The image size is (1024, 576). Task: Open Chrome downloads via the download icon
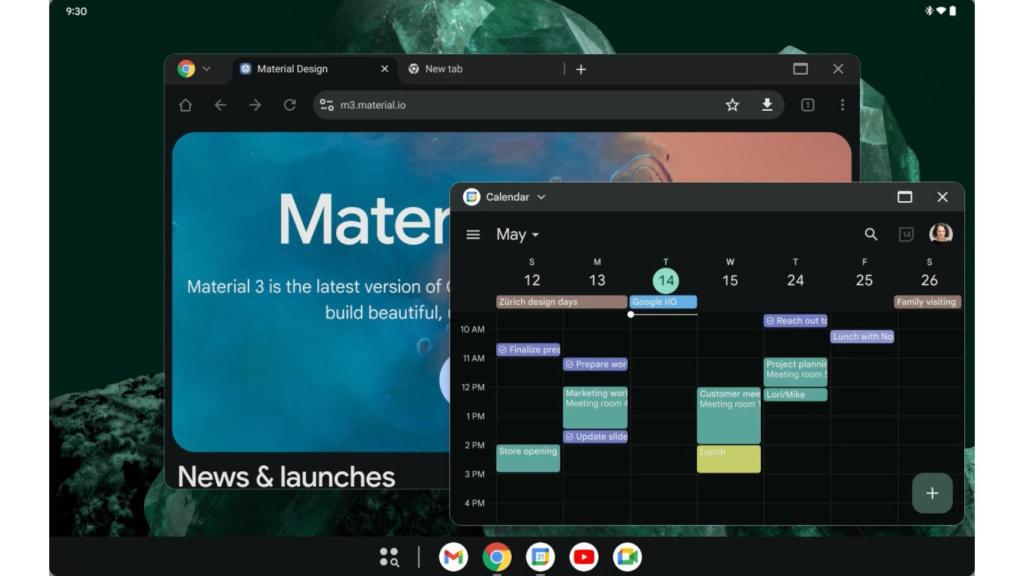(767, 104)
